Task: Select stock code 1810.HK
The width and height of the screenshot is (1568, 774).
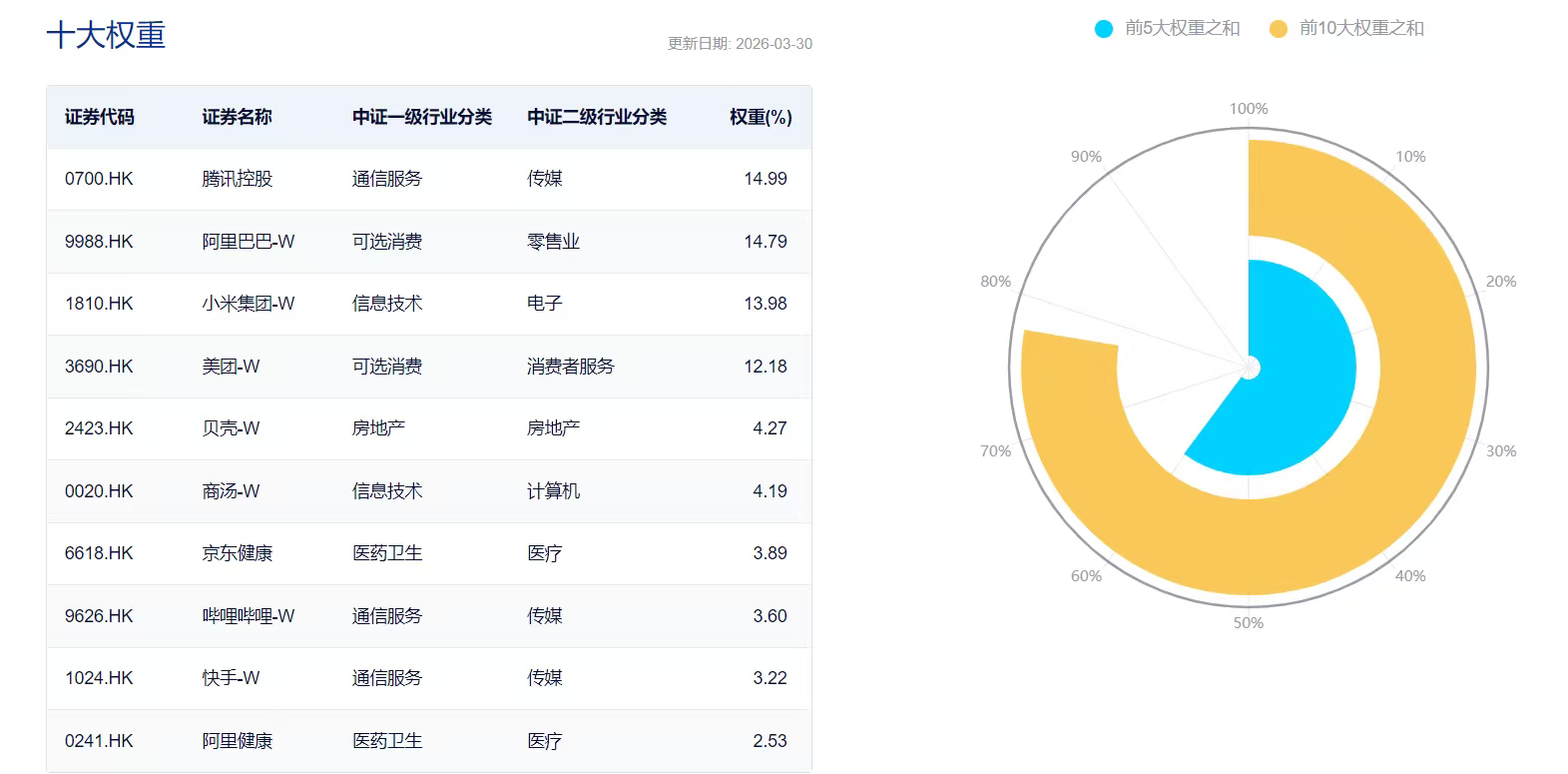Action: [x=99, y=304]
